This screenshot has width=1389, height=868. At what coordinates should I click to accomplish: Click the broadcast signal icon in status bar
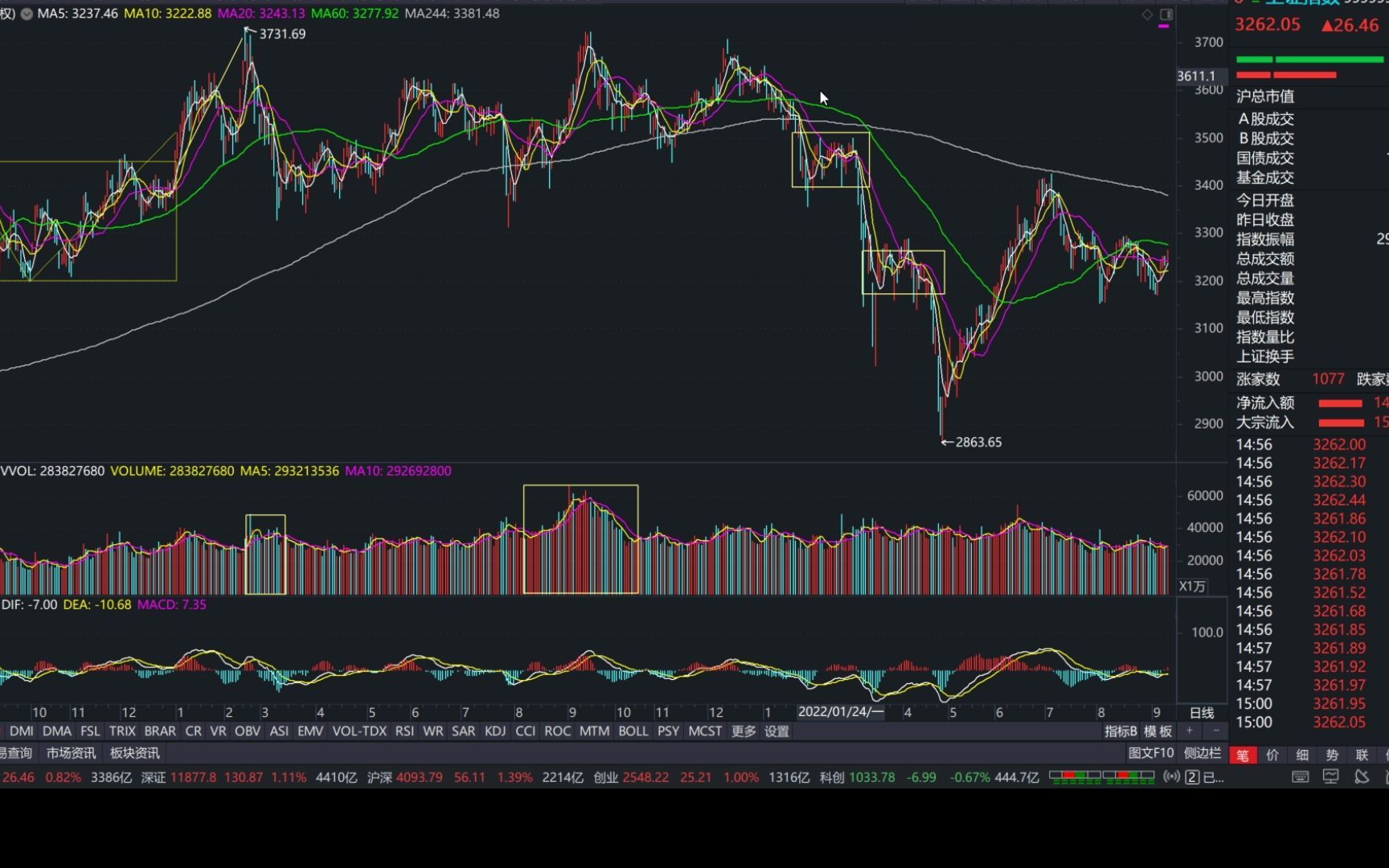pyautogui.click(x=1172, y=777)
